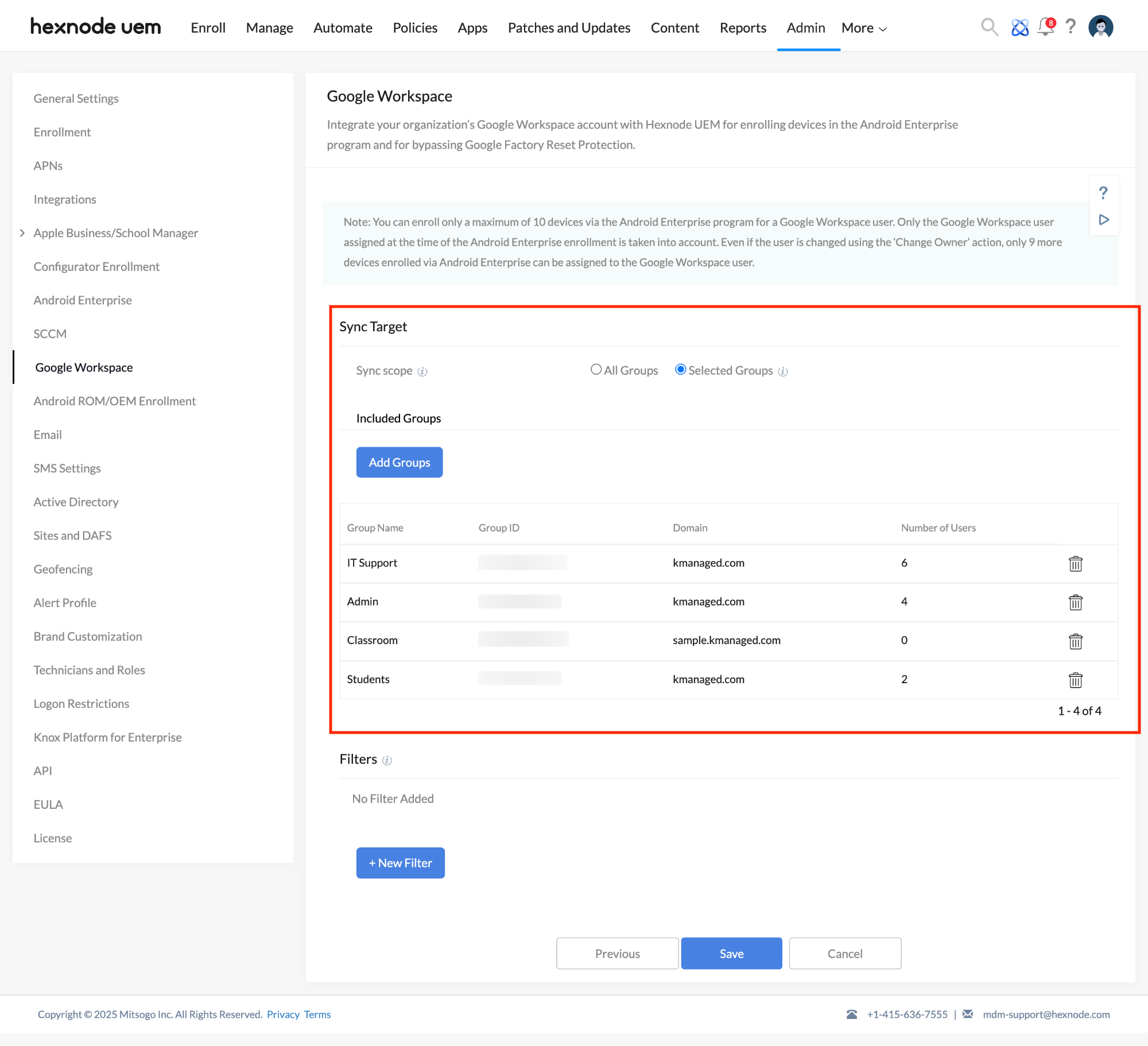This screenshot has height=1046, width=1148.
Task: Open EULA in sidebar
Action: [x=48, y=805]
